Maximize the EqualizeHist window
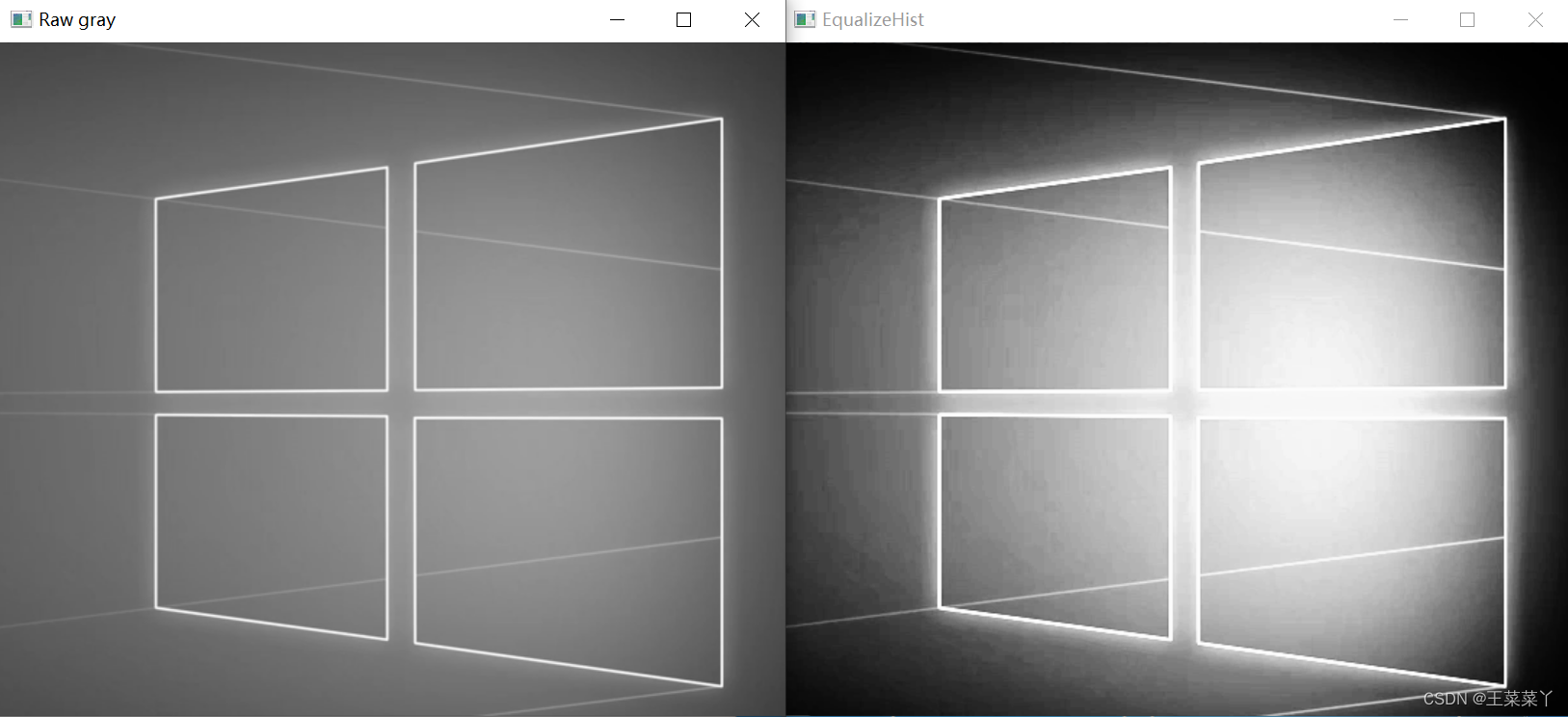 pyautogui.click(x=1467, y=19)
